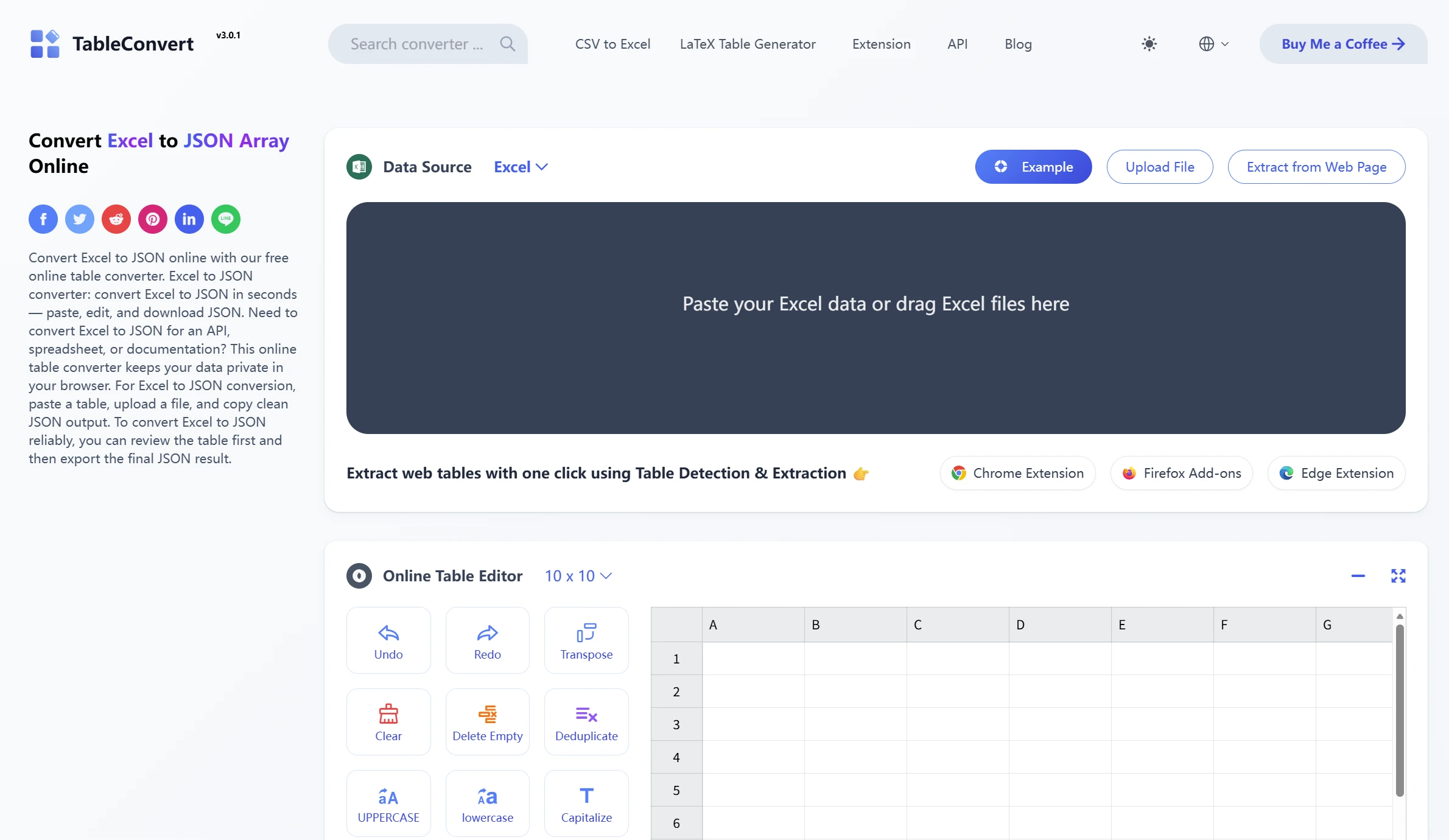
Task: Click the table vertical scrollbar thumb
Action: click(1400, 711)
